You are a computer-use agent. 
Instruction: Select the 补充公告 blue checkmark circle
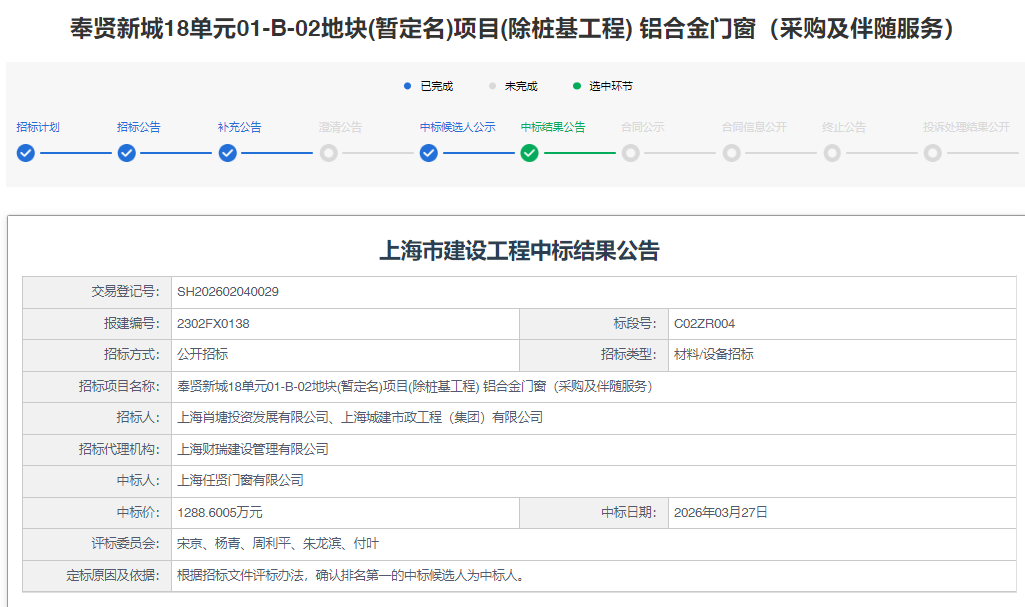point(228,153)
